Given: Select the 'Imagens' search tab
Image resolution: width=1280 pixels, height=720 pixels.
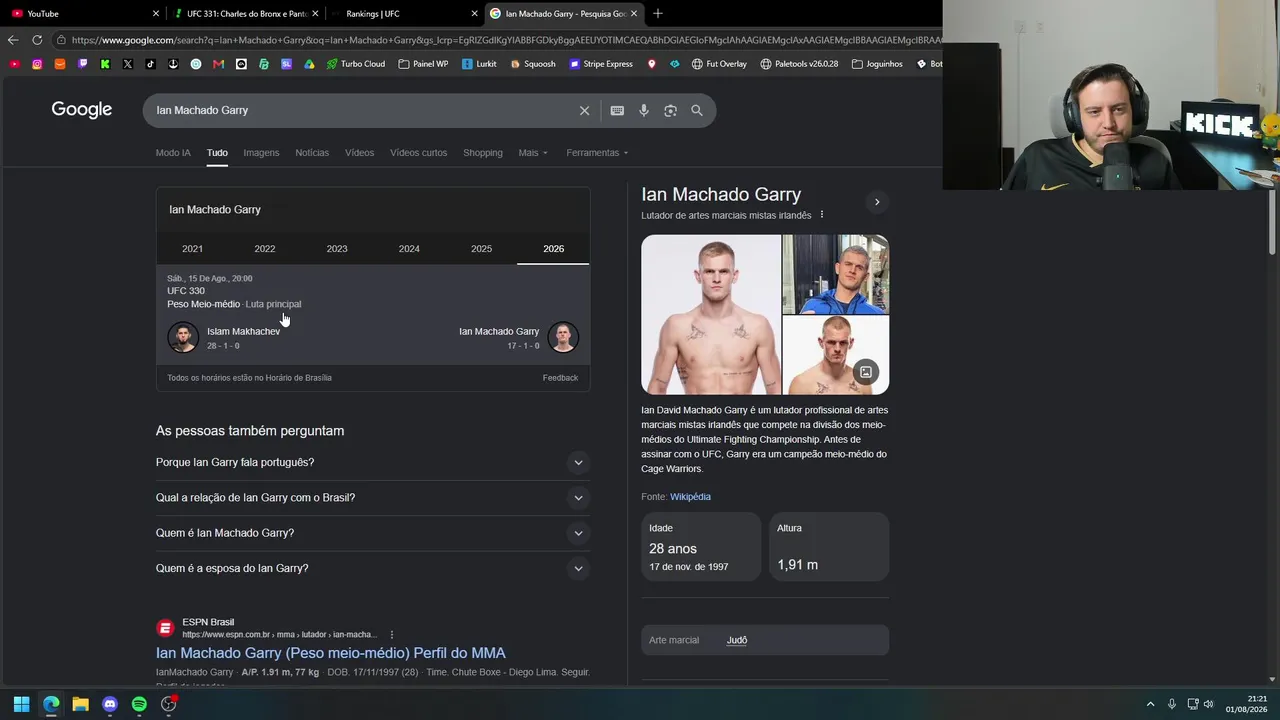Looking at the screenshot, I should pyautogui.click(x=261, y=153).
